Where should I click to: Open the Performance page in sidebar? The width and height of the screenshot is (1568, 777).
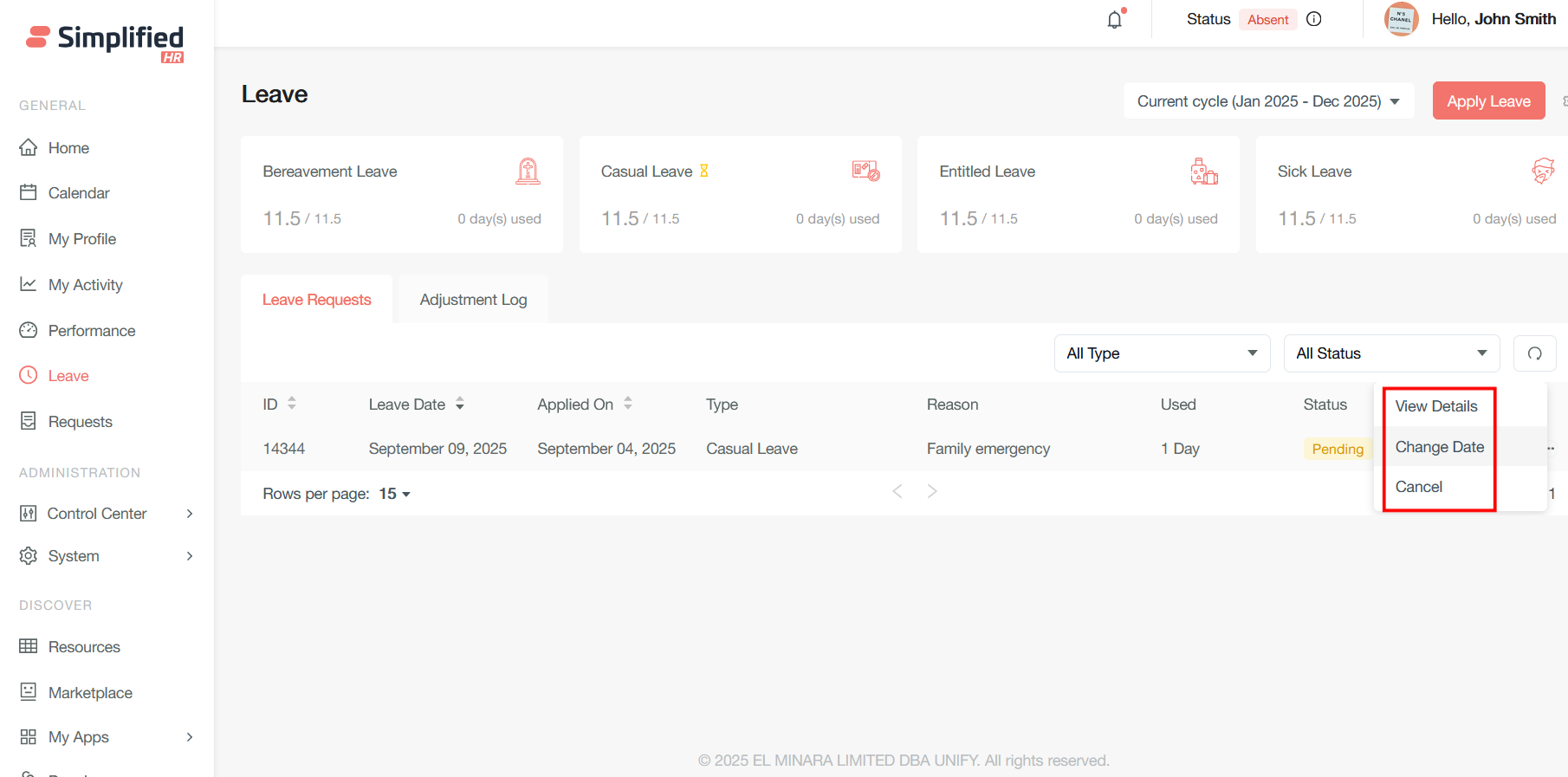point(91,331)
